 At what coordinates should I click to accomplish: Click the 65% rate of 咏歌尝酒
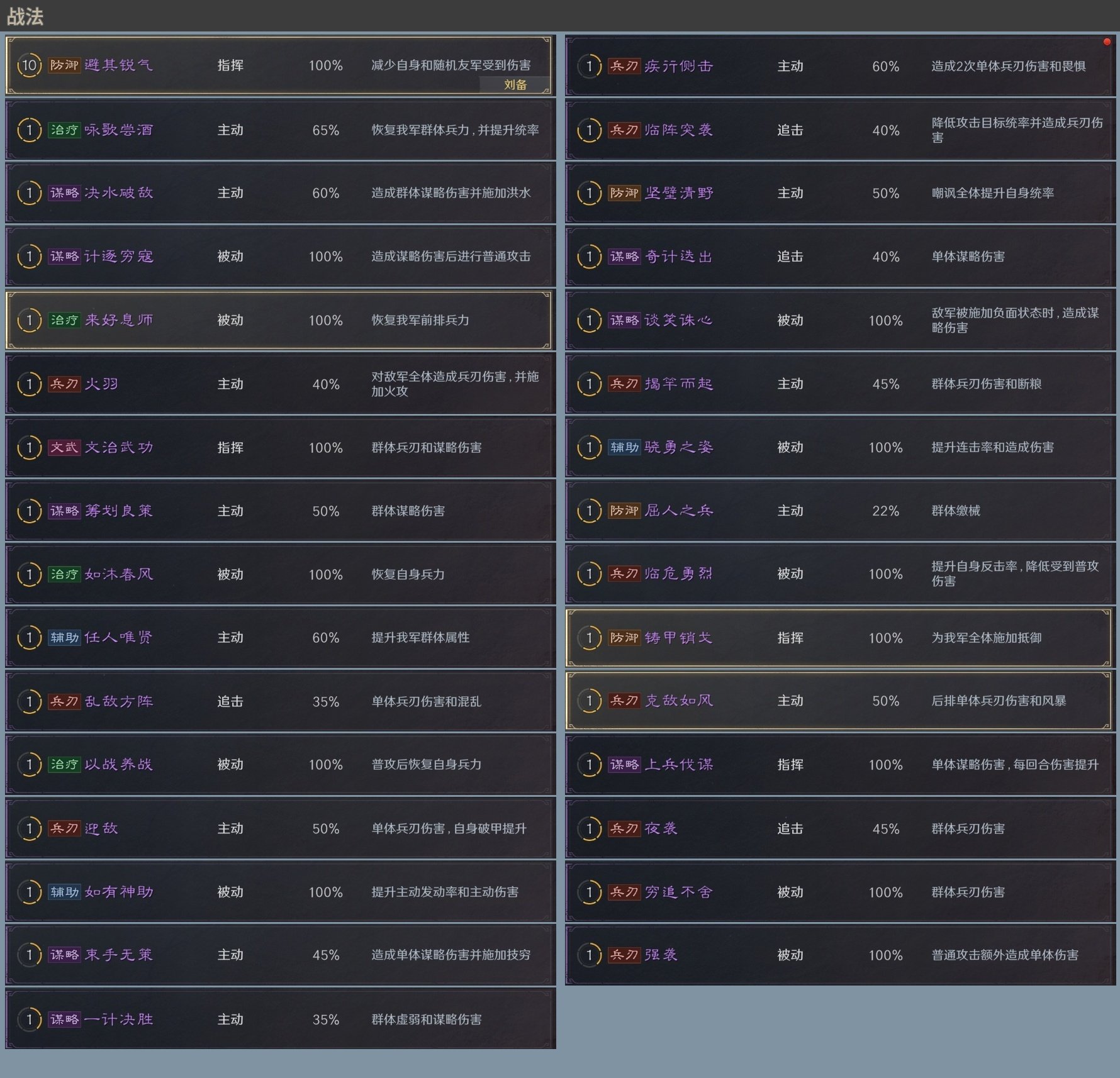(x=326, y=131)
